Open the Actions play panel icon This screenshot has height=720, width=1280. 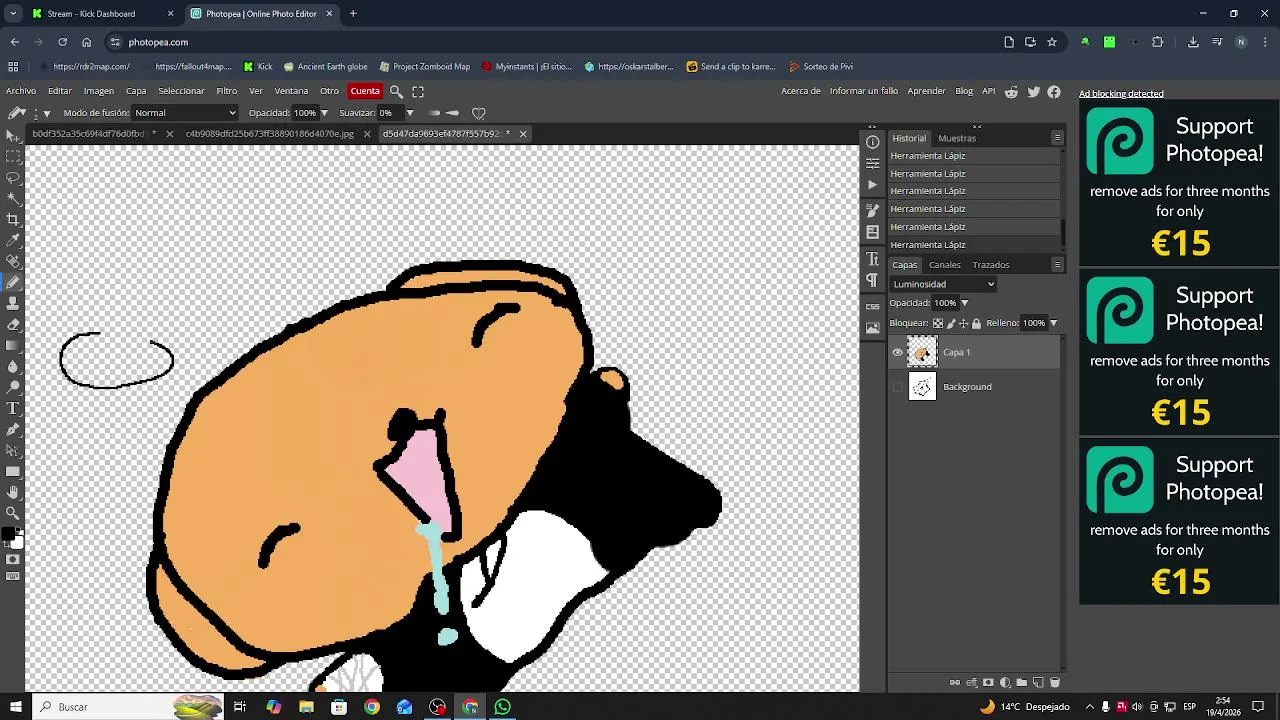(x=873, y=185)
